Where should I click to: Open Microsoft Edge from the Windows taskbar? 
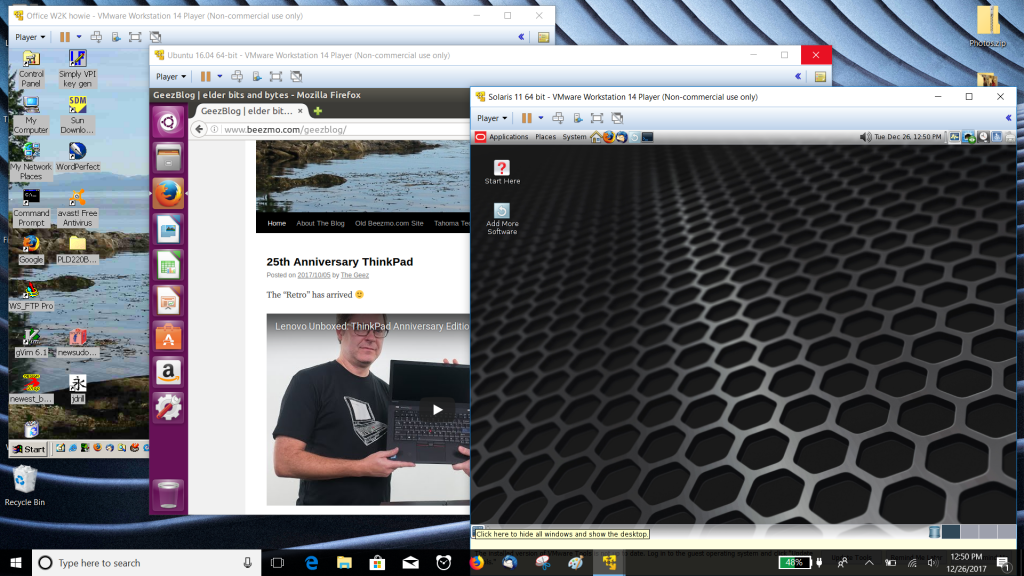tap(311, 562)
